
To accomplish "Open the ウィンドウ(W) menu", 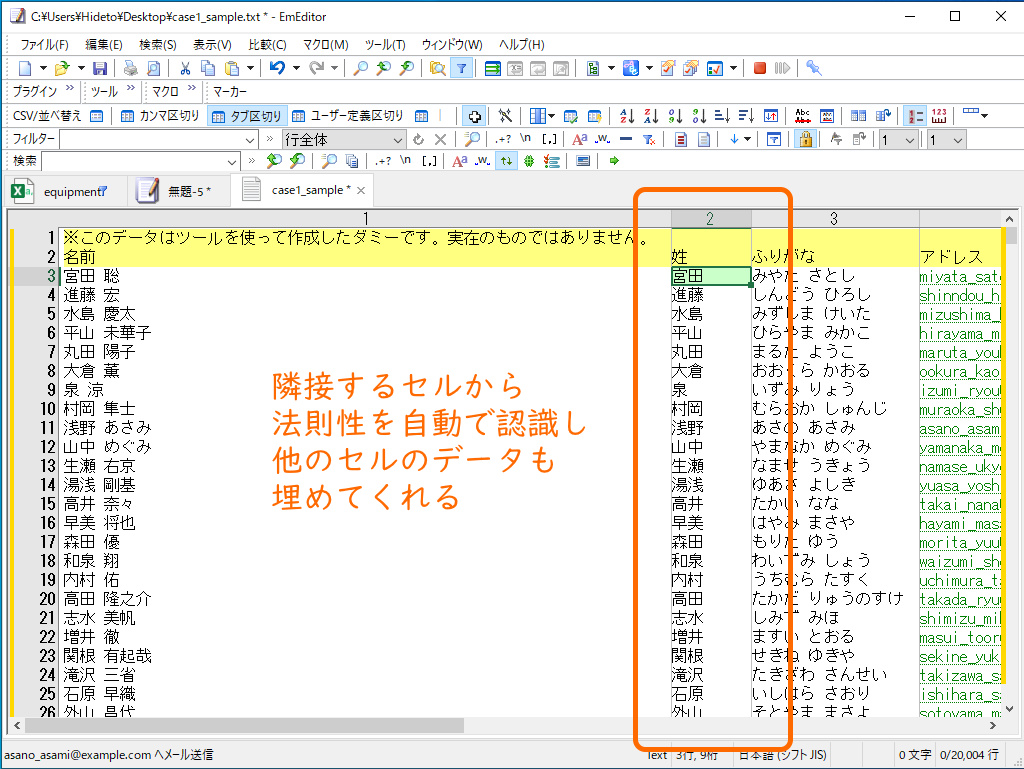I will (452, 44).
